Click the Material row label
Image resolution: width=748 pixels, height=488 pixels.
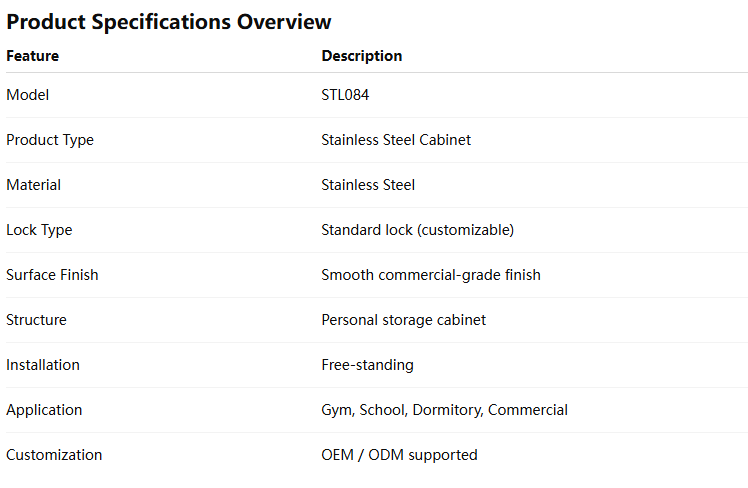pyautogui.click(x=33, y=185)
